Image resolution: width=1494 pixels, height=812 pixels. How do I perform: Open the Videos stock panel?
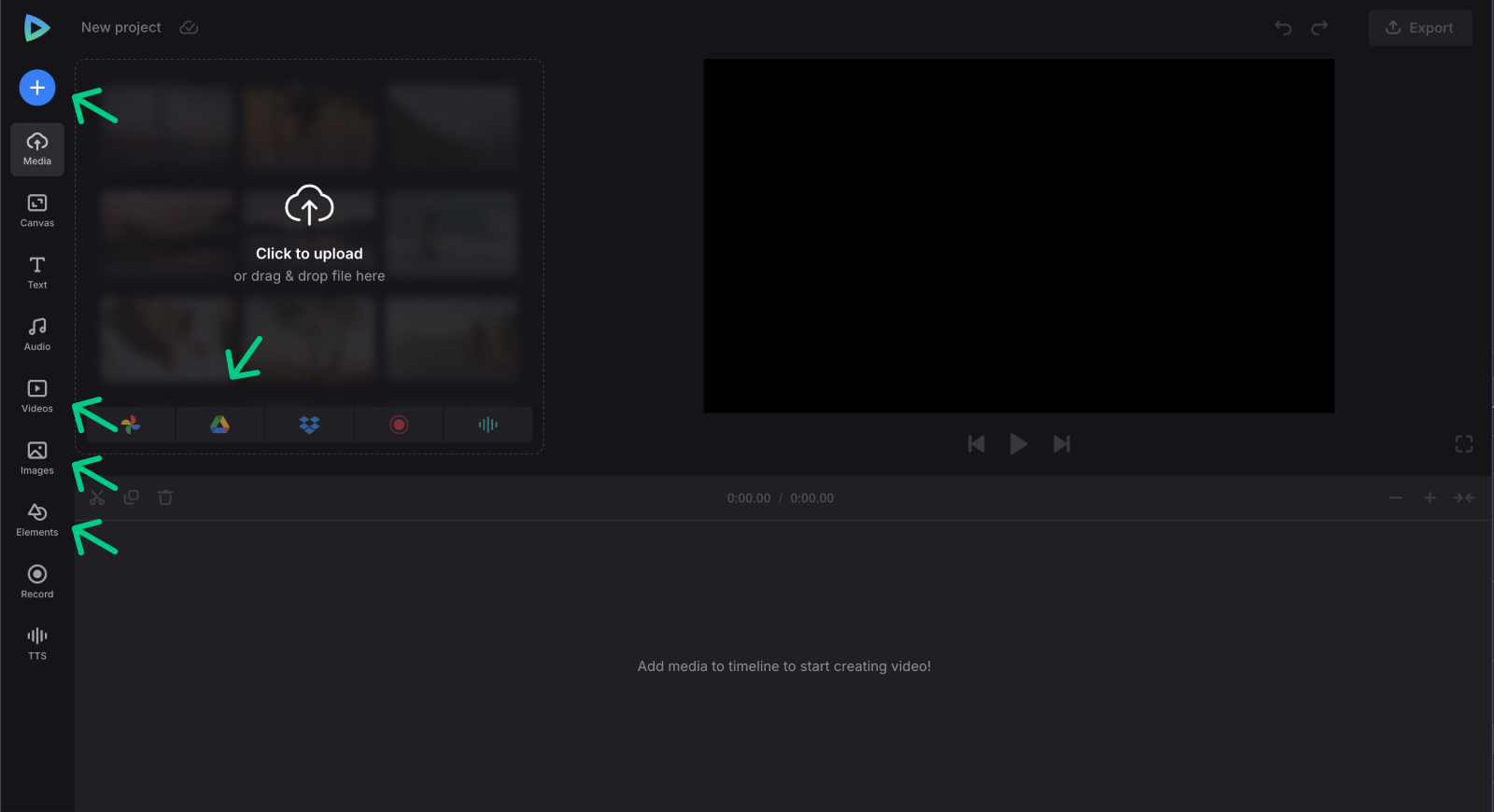pos(37,397)
